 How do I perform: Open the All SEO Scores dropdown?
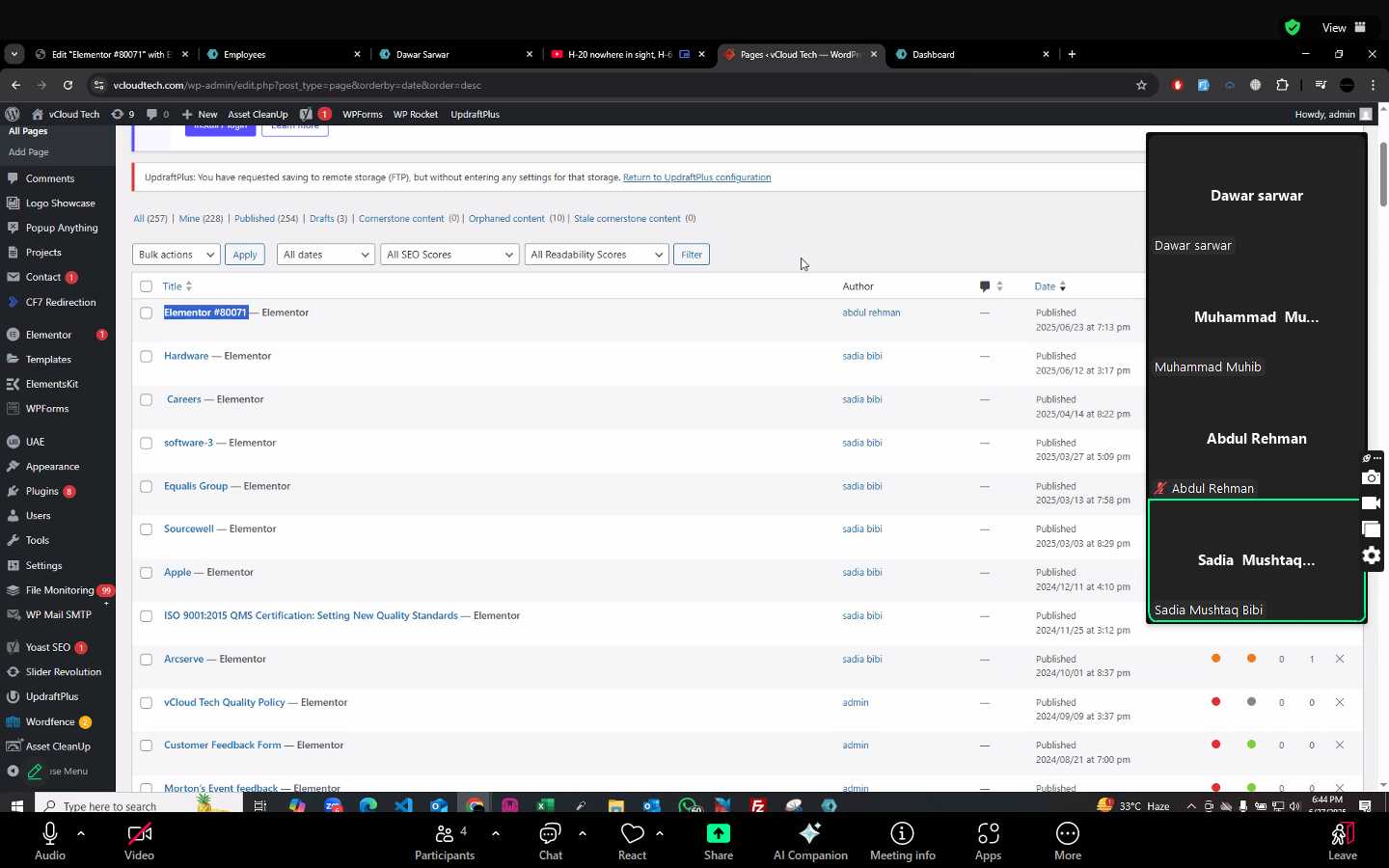(x=450, y=255)
